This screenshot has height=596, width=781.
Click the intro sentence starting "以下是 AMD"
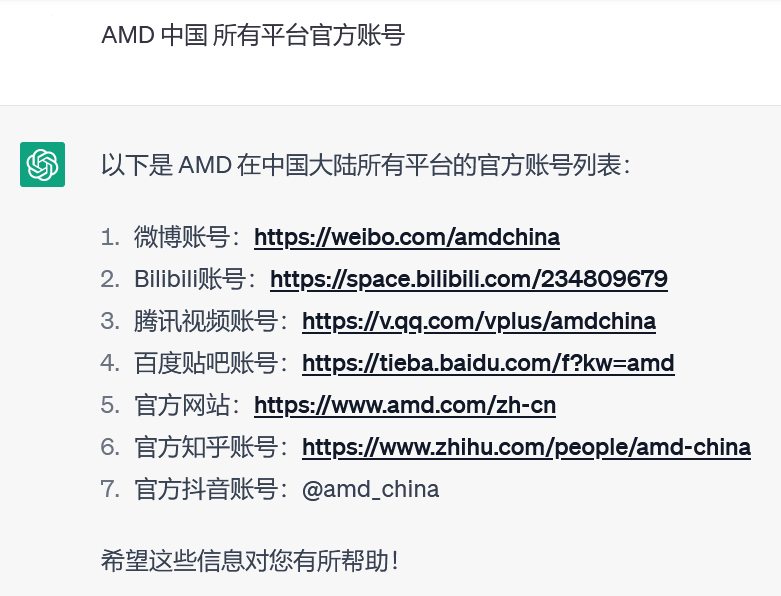(366, 165)
